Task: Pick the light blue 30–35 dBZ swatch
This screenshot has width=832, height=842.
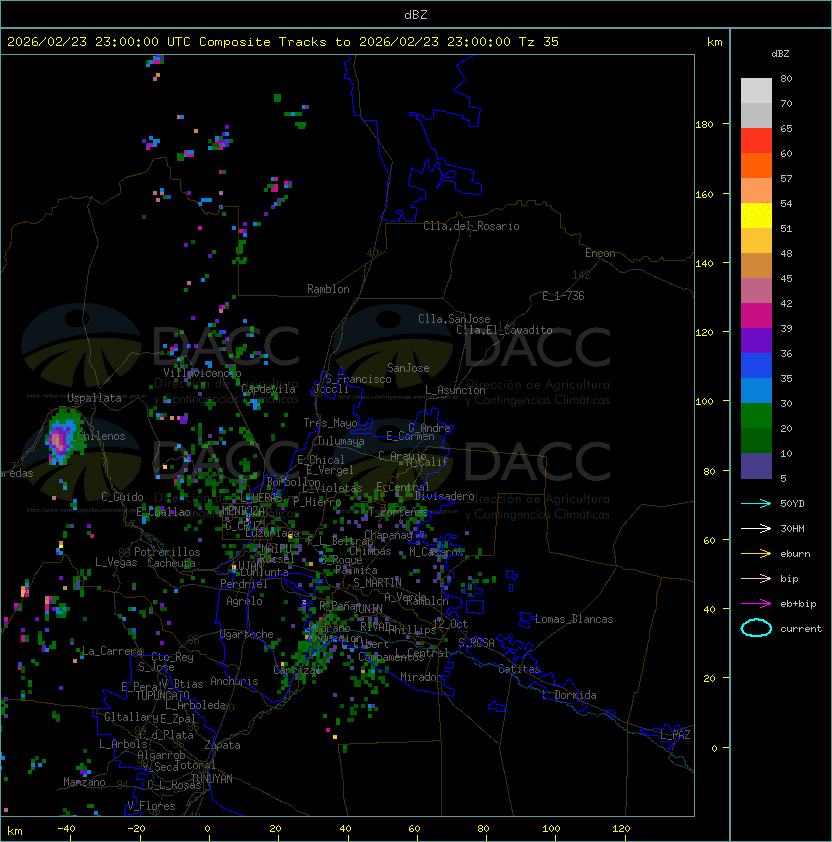Action: 756,390
